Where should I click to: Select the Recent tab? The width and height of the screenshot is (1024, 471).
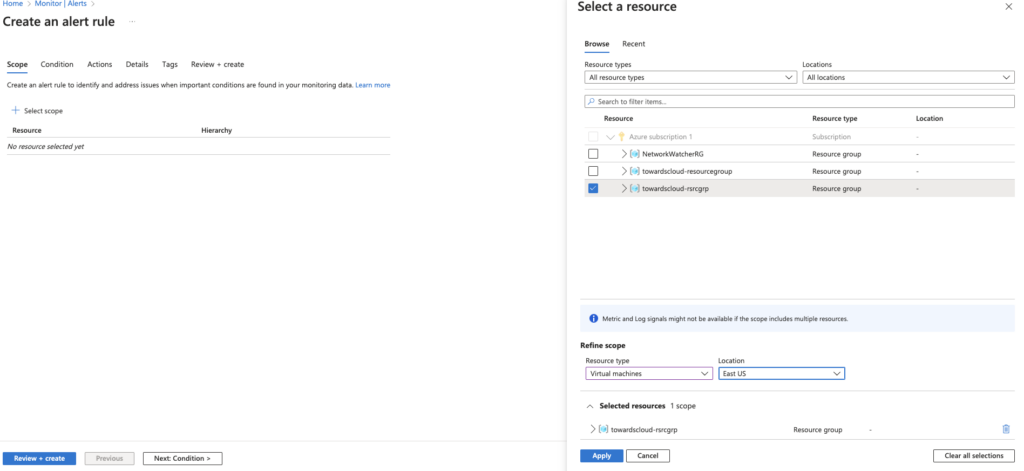tap(633, 44)
